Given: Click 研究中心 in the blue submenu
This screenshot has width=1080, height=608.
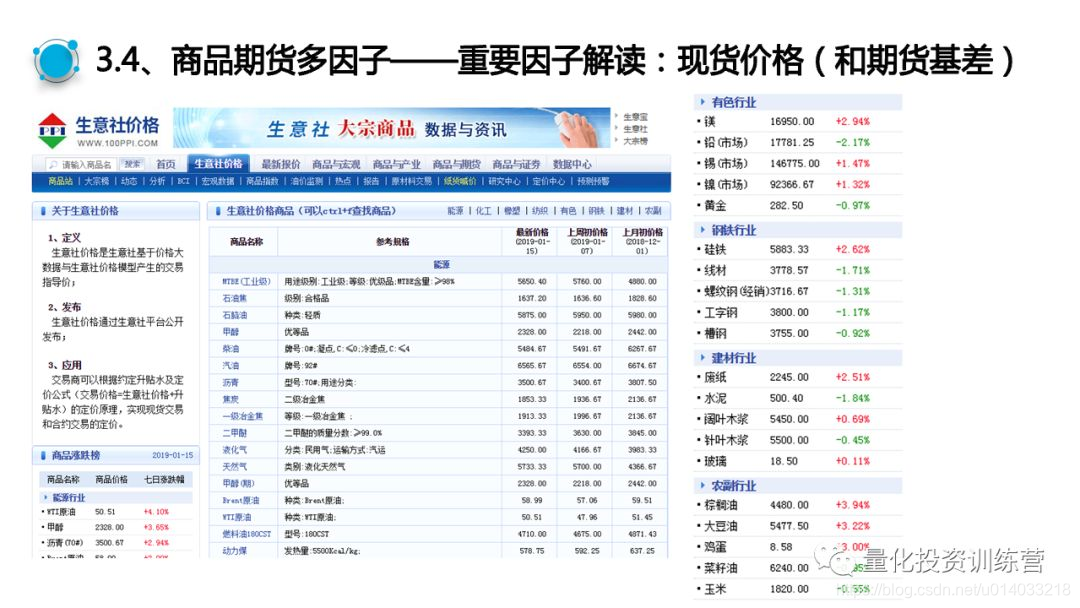Looking at the screenshot, I should pyautogui.click(x=504, y=181).
